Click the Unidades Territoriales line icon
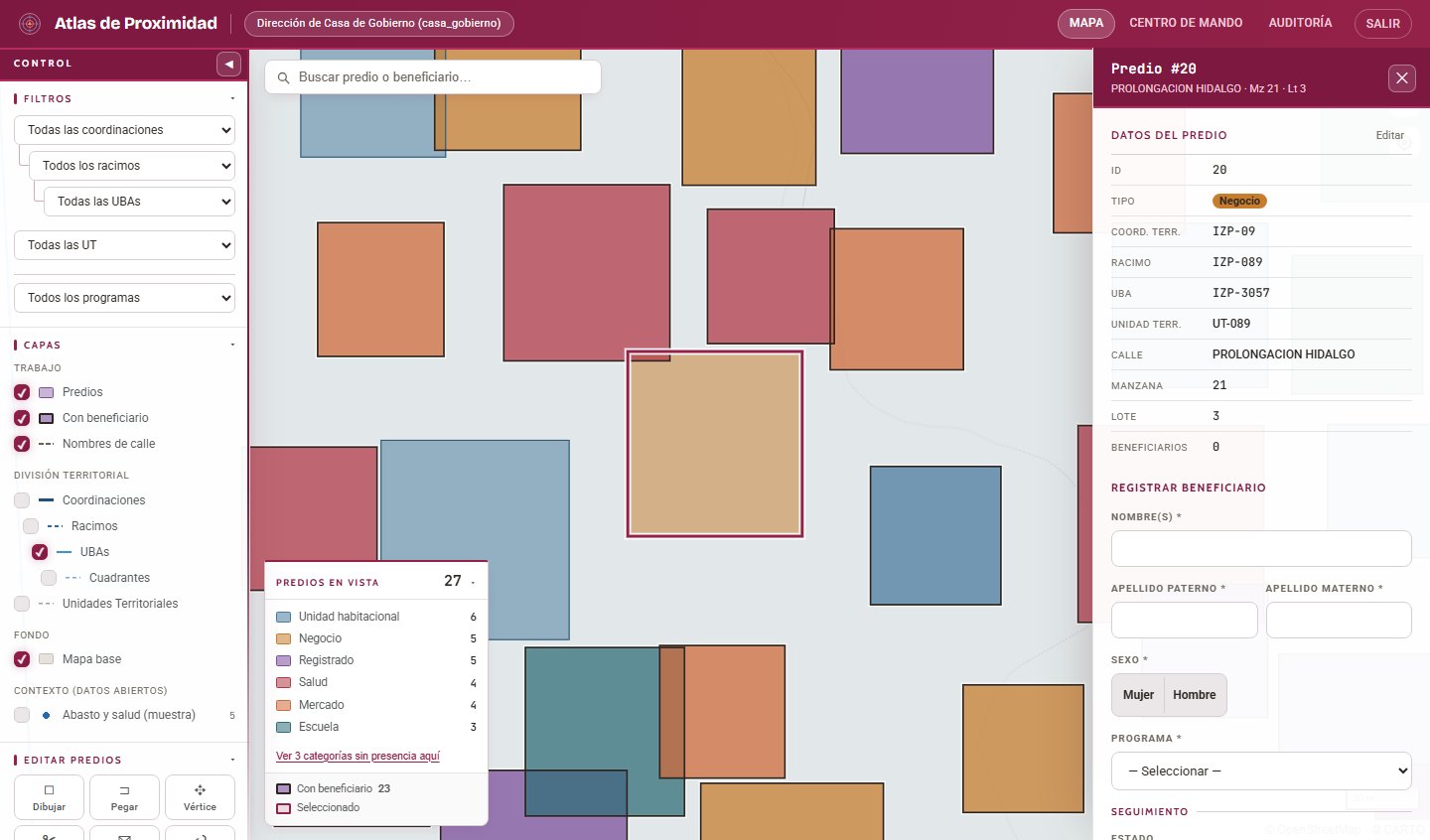 click(x=47, y=604)
